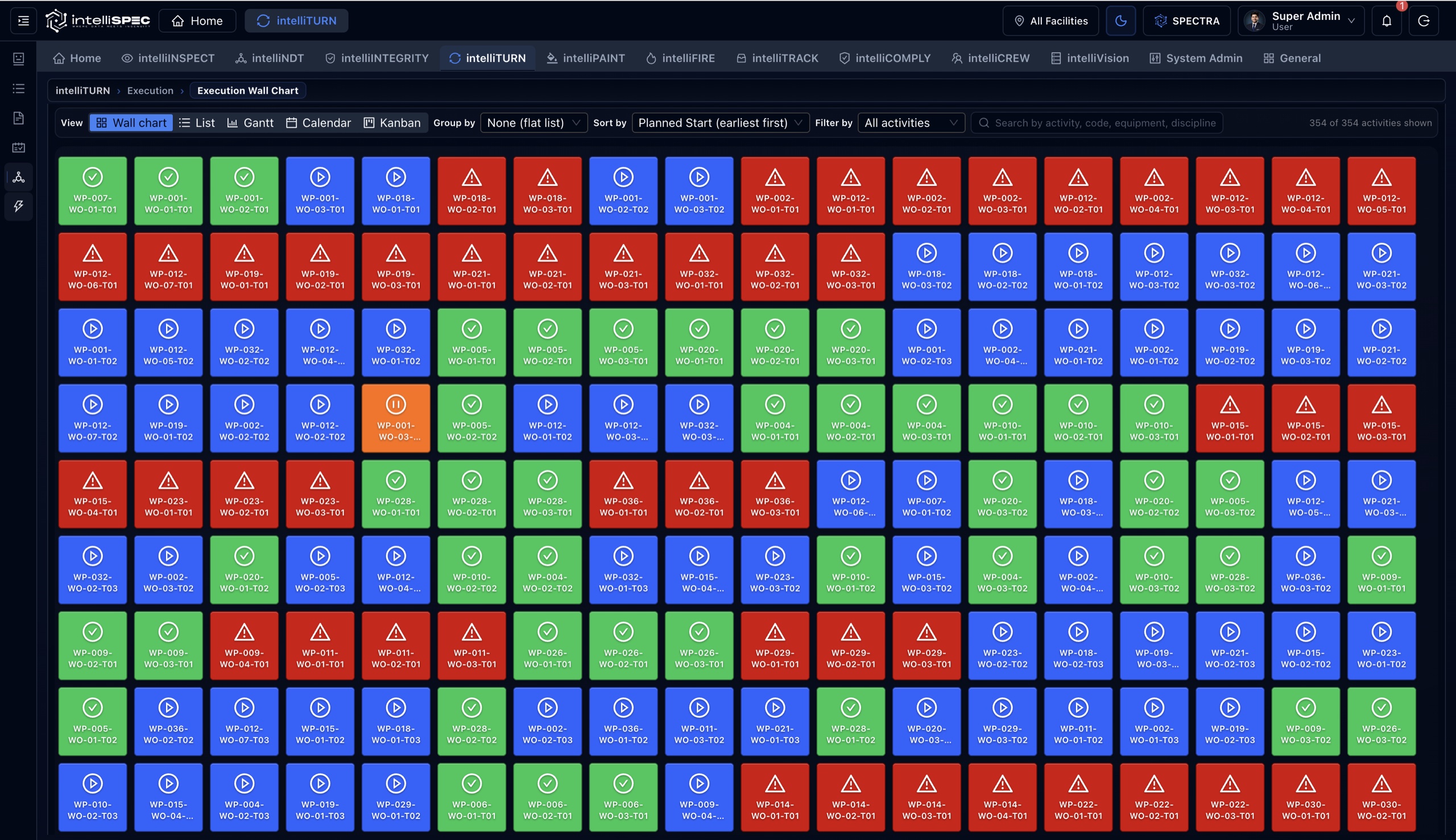Open the Sort by Planned Start dropdown

721,123
